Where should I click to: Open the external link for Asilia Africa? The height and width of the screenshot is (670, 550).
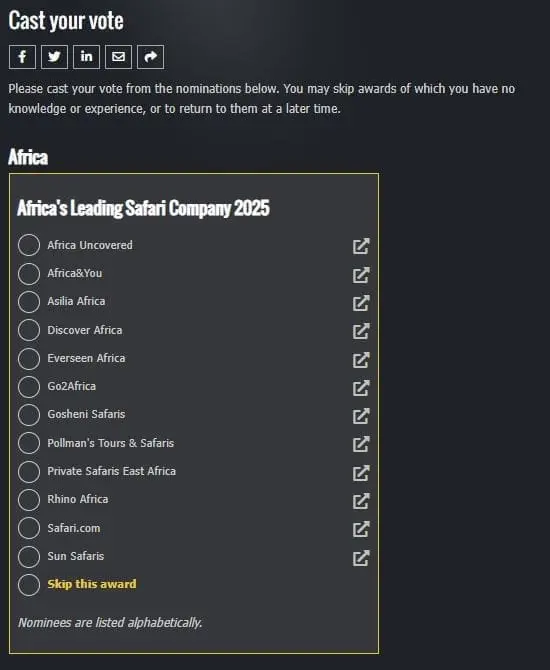click(x=361, y=303)
